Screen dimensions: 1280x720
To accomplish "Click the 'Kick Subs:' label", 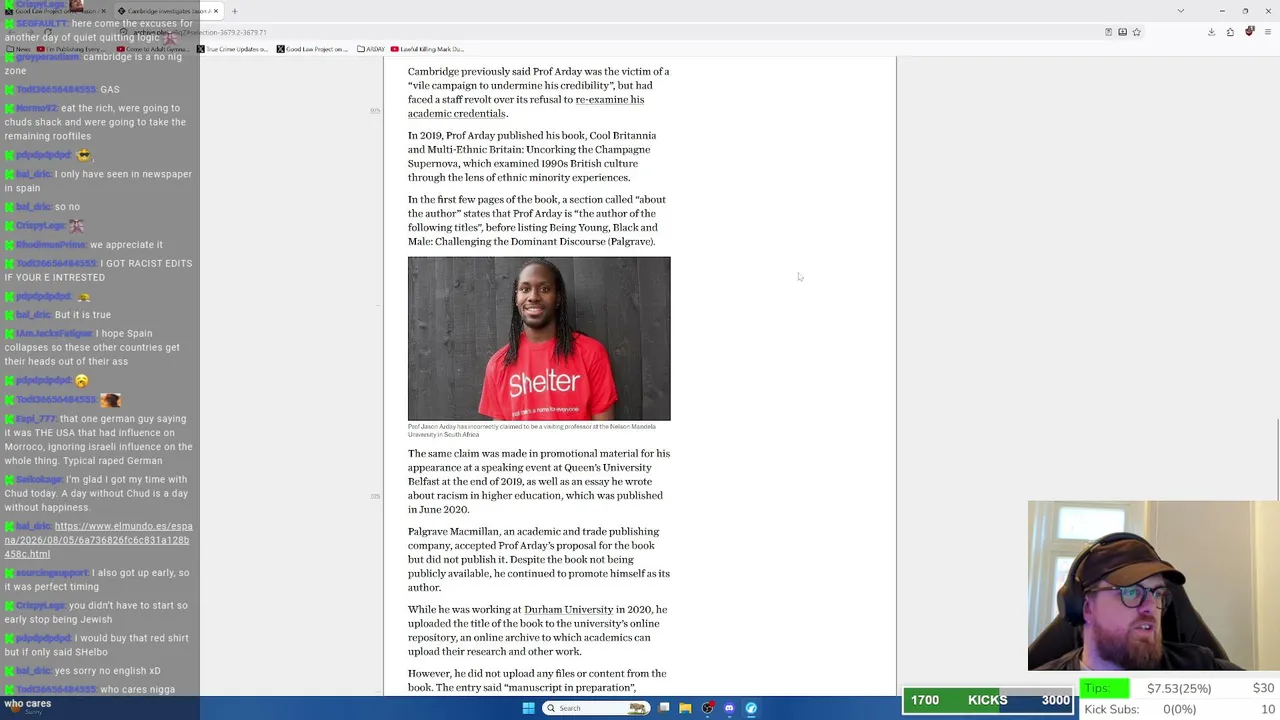I will (x=1112, y=709).
